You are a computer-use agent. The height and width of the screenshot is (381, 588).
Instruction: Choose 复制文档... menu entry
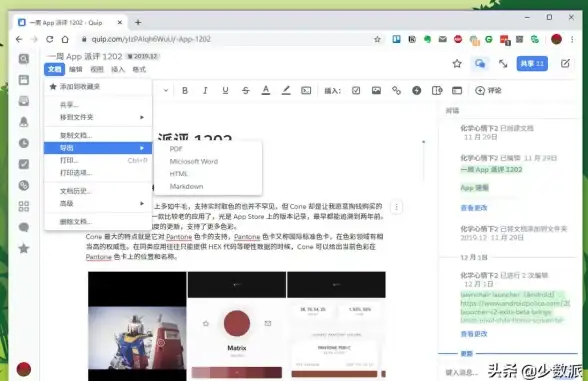point(98,135)
